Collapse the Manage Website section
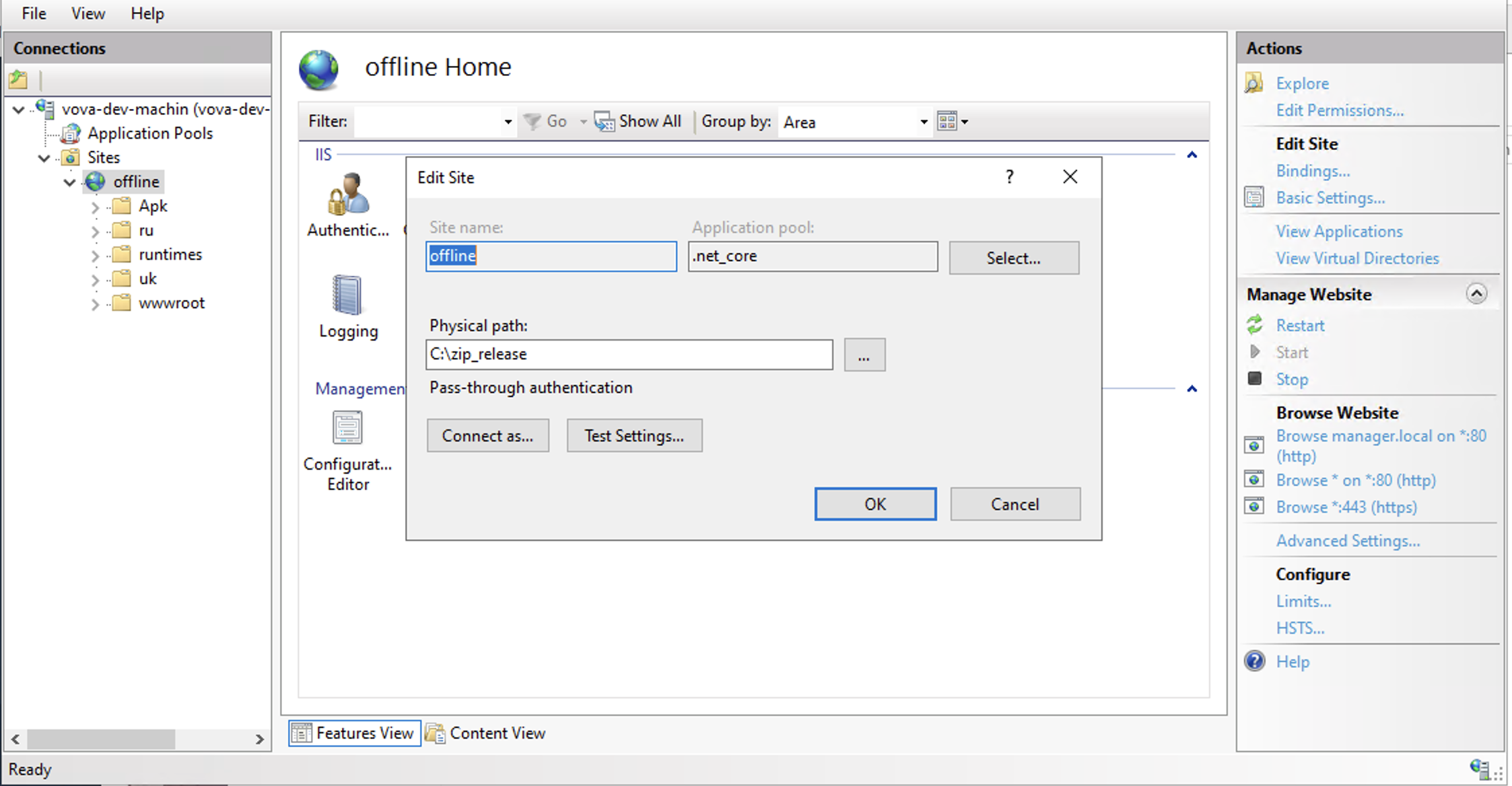 tap(1476, 294)
